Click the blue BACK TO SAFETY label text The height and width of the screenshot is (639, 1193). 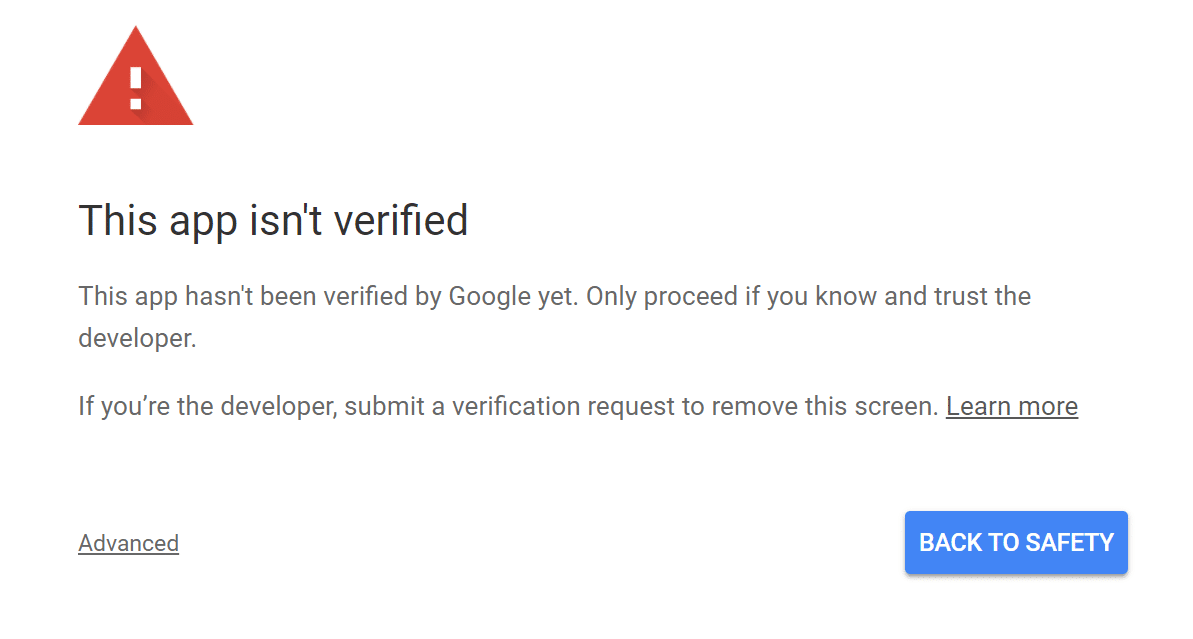(1015, 542)
